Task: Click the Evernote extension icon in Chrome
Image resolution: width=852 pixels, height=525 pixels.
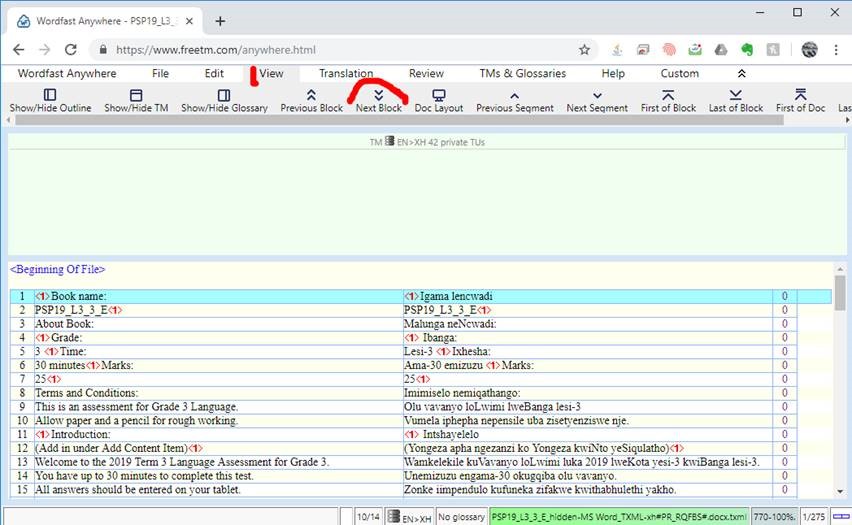Action: (746, 49)
